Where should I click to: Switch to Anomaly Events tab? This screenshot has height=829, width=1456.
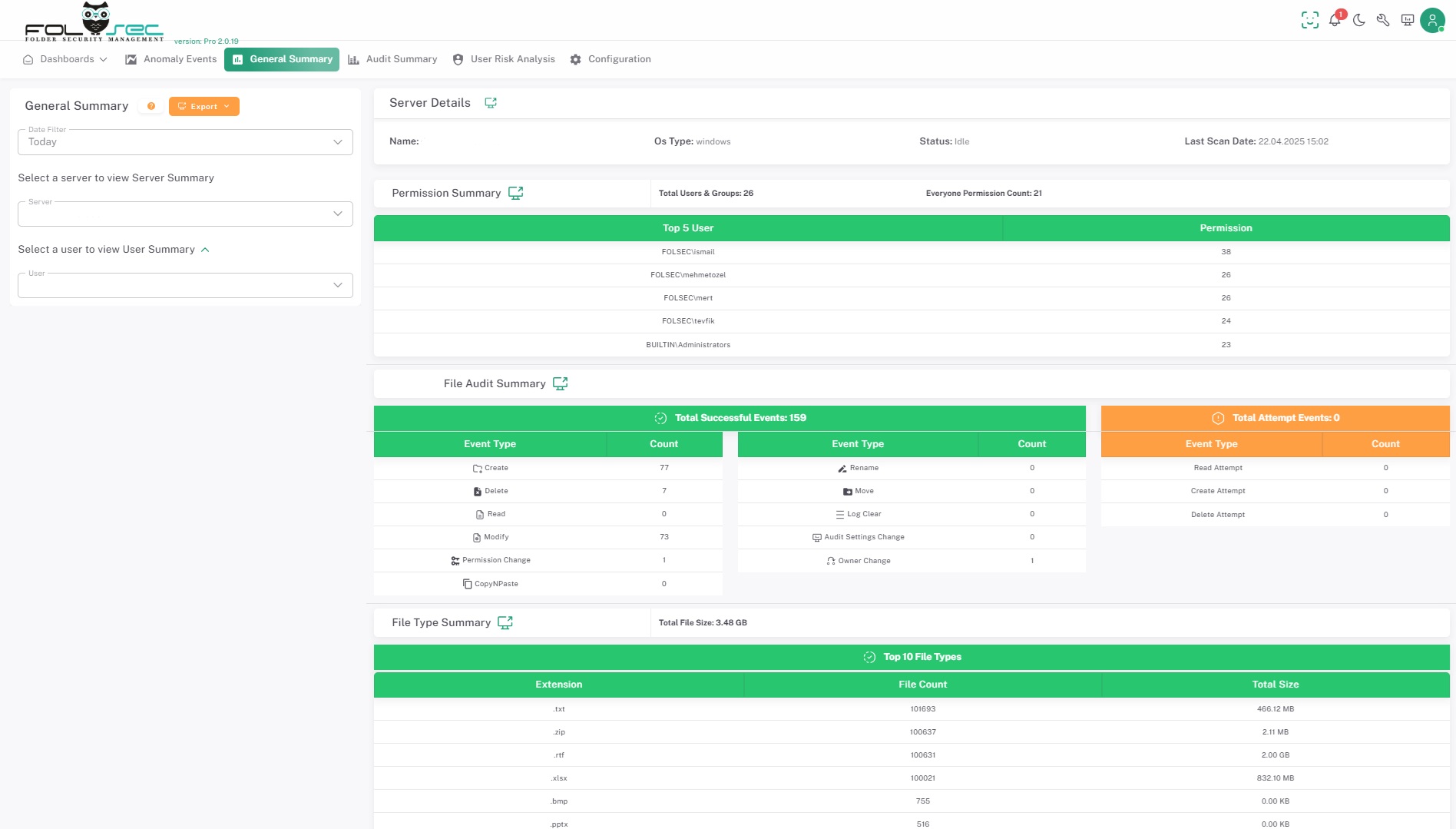point(171,59)
